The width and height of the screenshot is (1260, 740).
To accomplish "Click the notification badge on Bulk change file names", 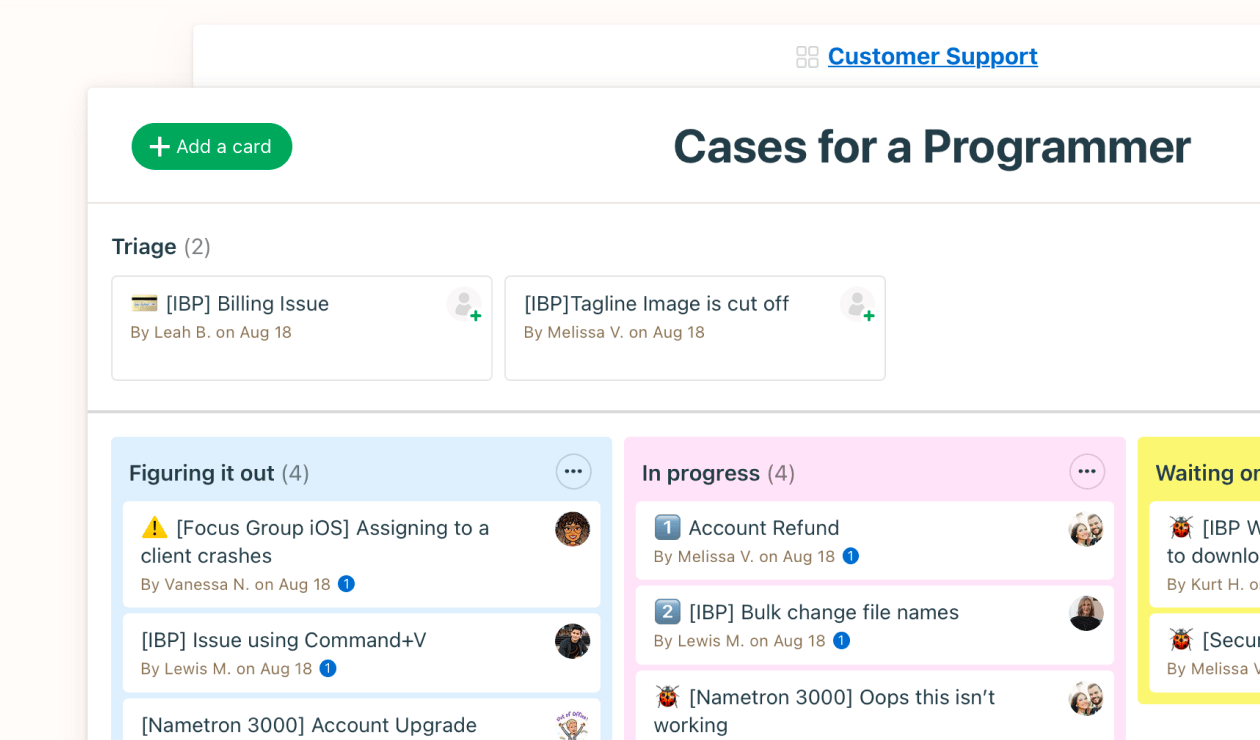I will pyautogui.click(x=843, y=641).
